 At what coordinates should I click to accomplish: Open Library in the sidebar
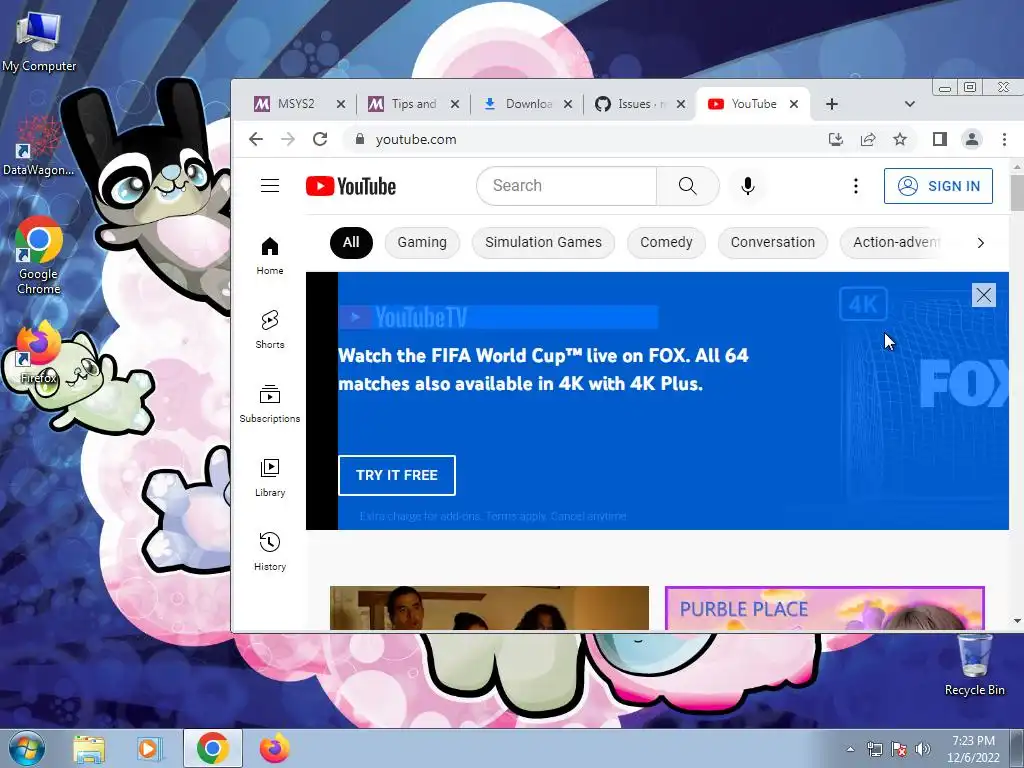tap(270, 478)
